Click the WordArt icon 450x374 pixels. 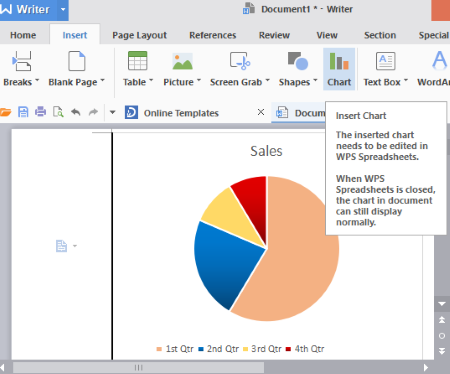pyautogui.click(x=440, y=60)
